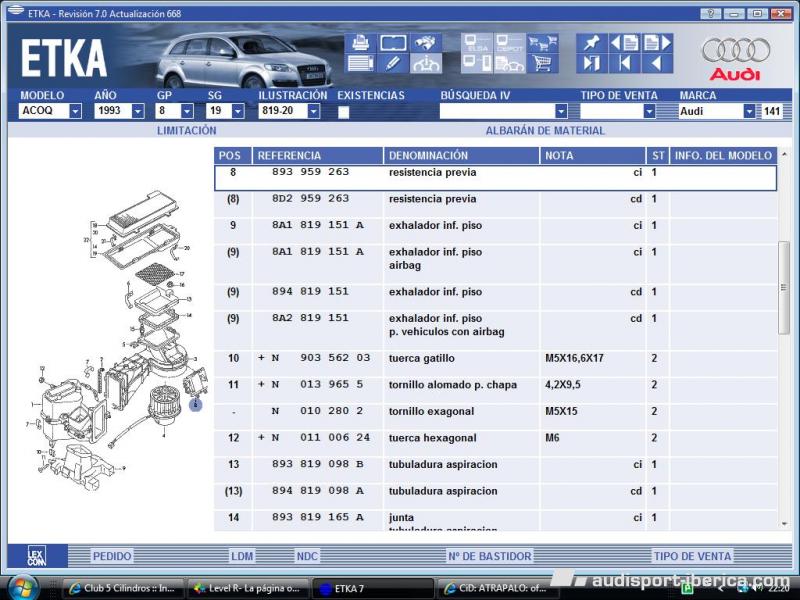
Task: Click the Audi rings logo
Action: [x=735, y=50]
